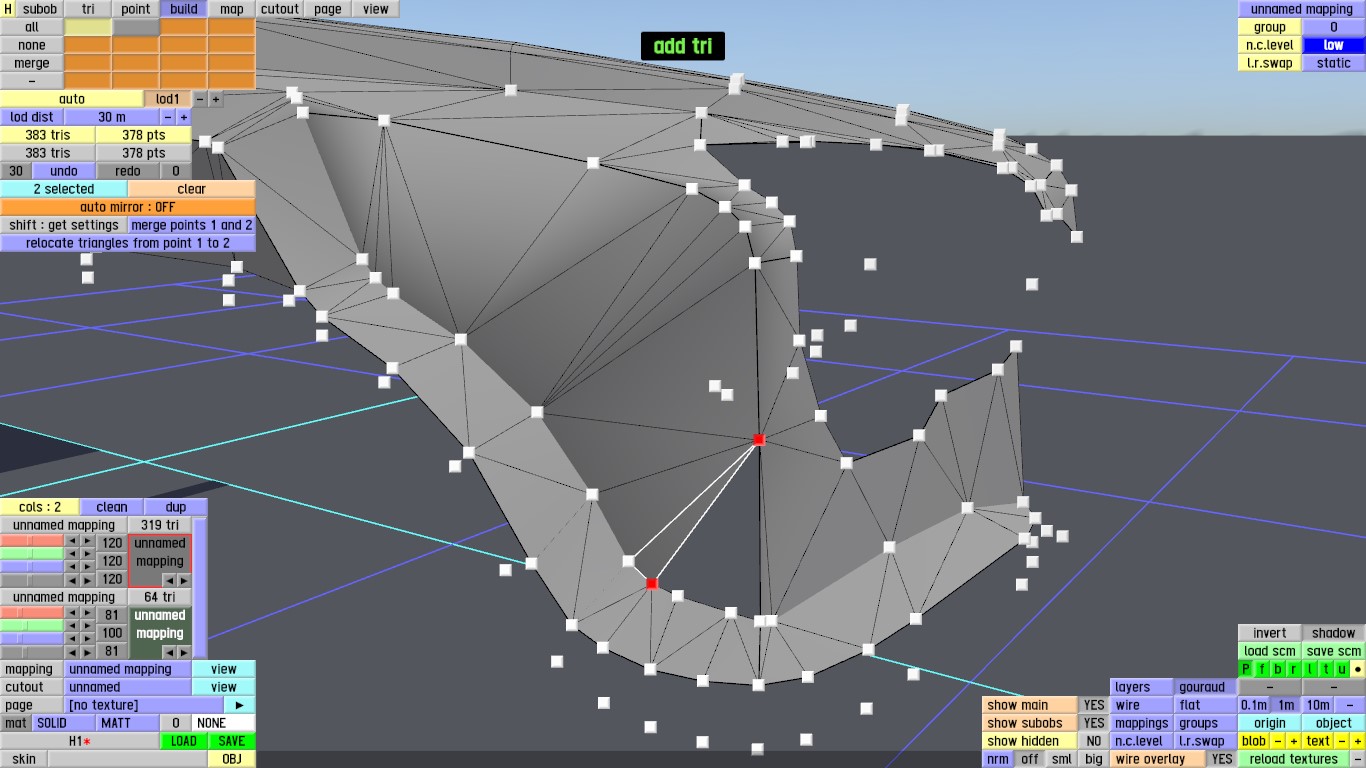Decrease lod dist with the minus button
This screenshot has width=1366, height=768.
(x=168, y=117)
